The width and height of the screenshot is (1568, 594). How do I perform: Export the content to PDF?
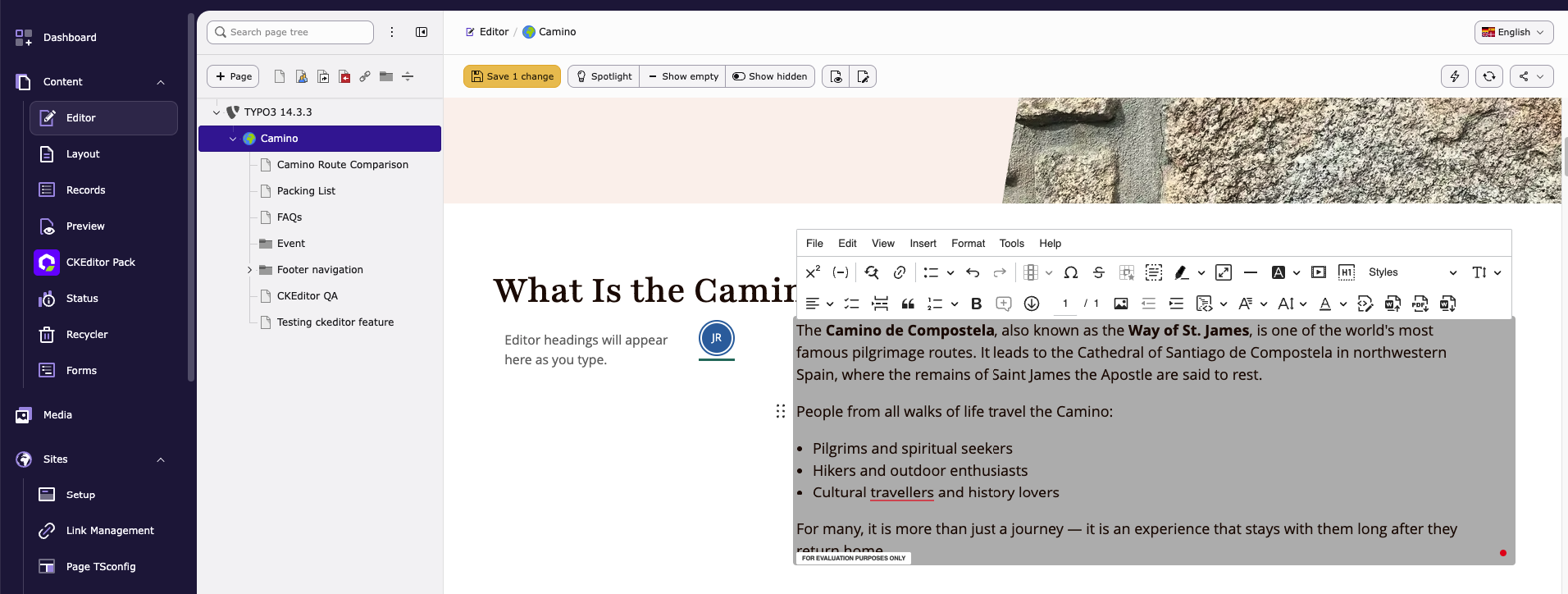pyautogui.click(x=1420, y=304)
